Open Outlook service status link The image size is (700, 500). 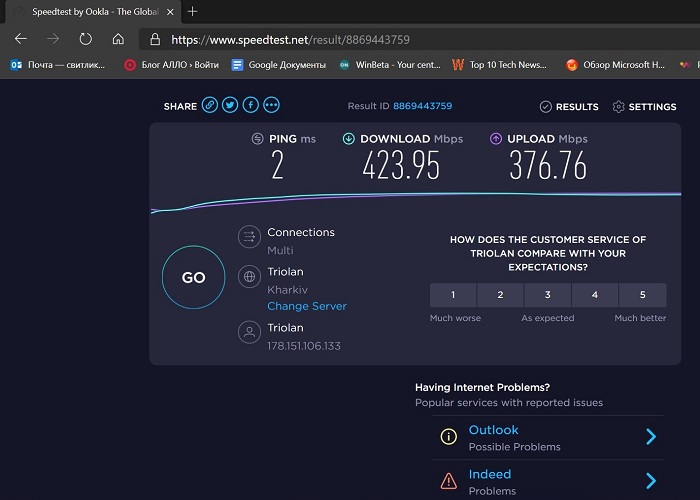[x=493, y=430]
